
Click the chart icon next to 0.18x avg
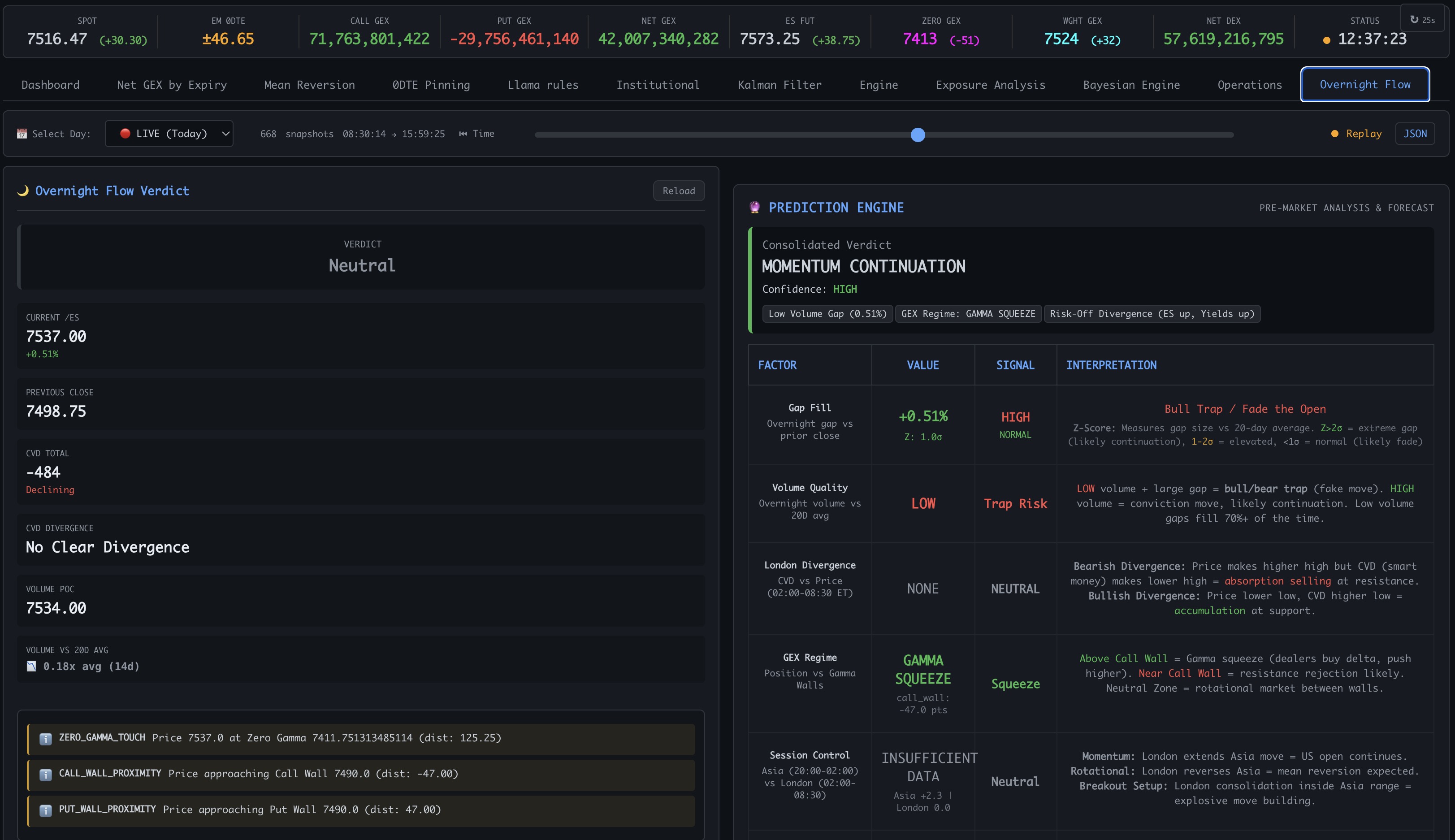click(32, 667)
